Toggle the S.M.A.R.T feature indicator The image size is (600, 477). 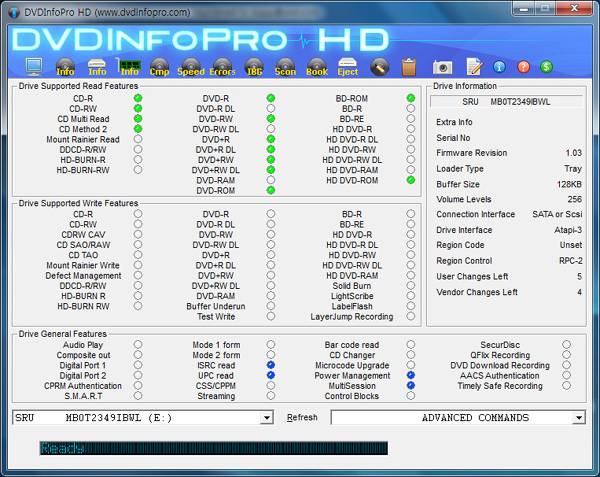[x=138, y=396]
